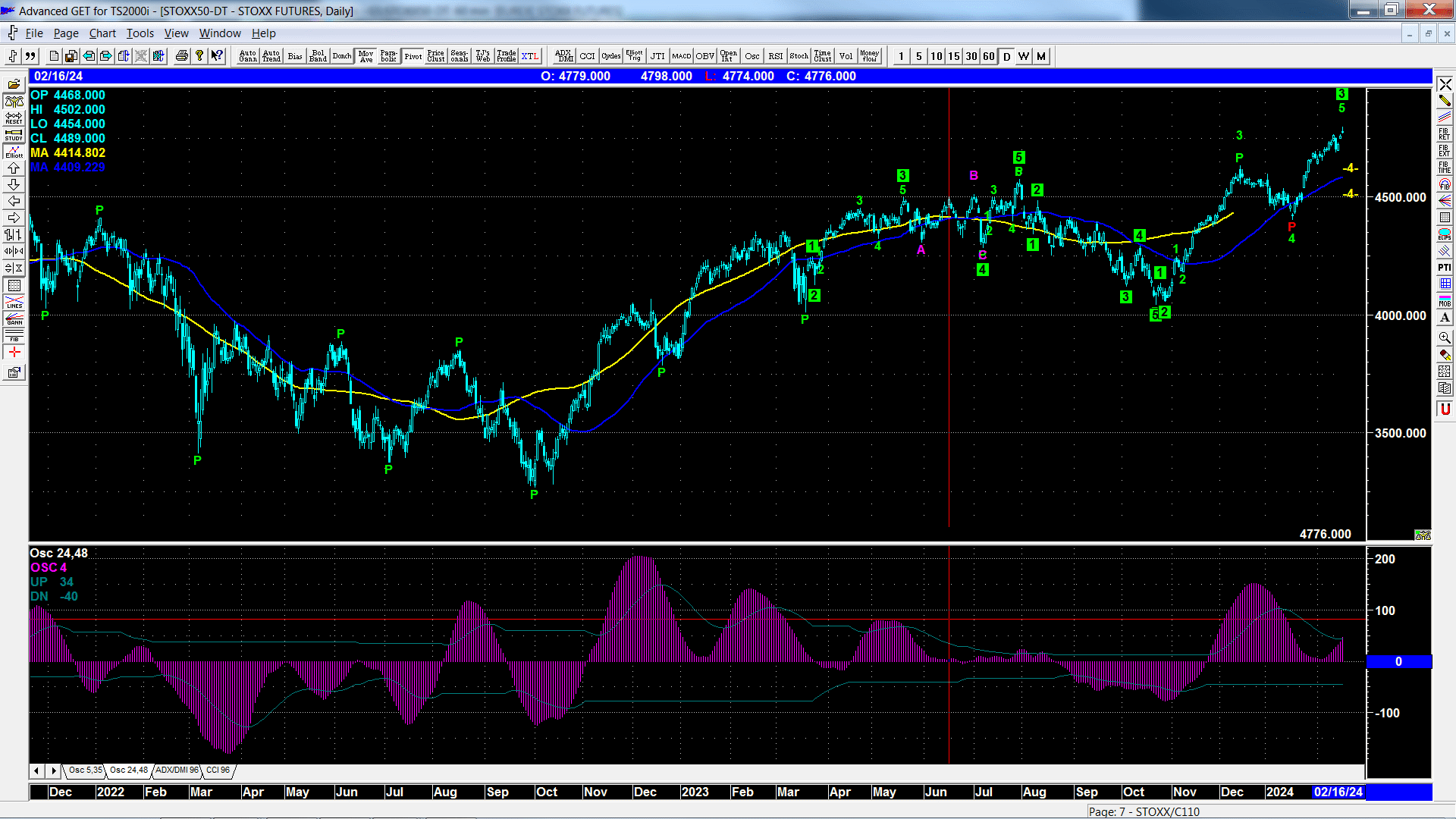The width and height of the screenshot is (1456, 819).
Task: Click the right arrow in left sidebar
Action: 14,218
